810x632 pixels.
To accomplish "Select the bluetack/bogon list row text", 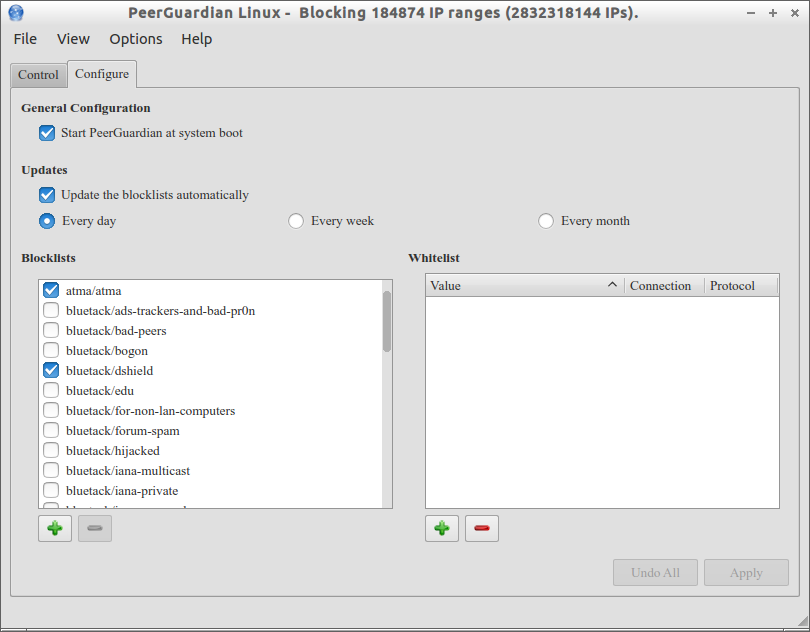I will pyautogui.click(x=107, y=351).
